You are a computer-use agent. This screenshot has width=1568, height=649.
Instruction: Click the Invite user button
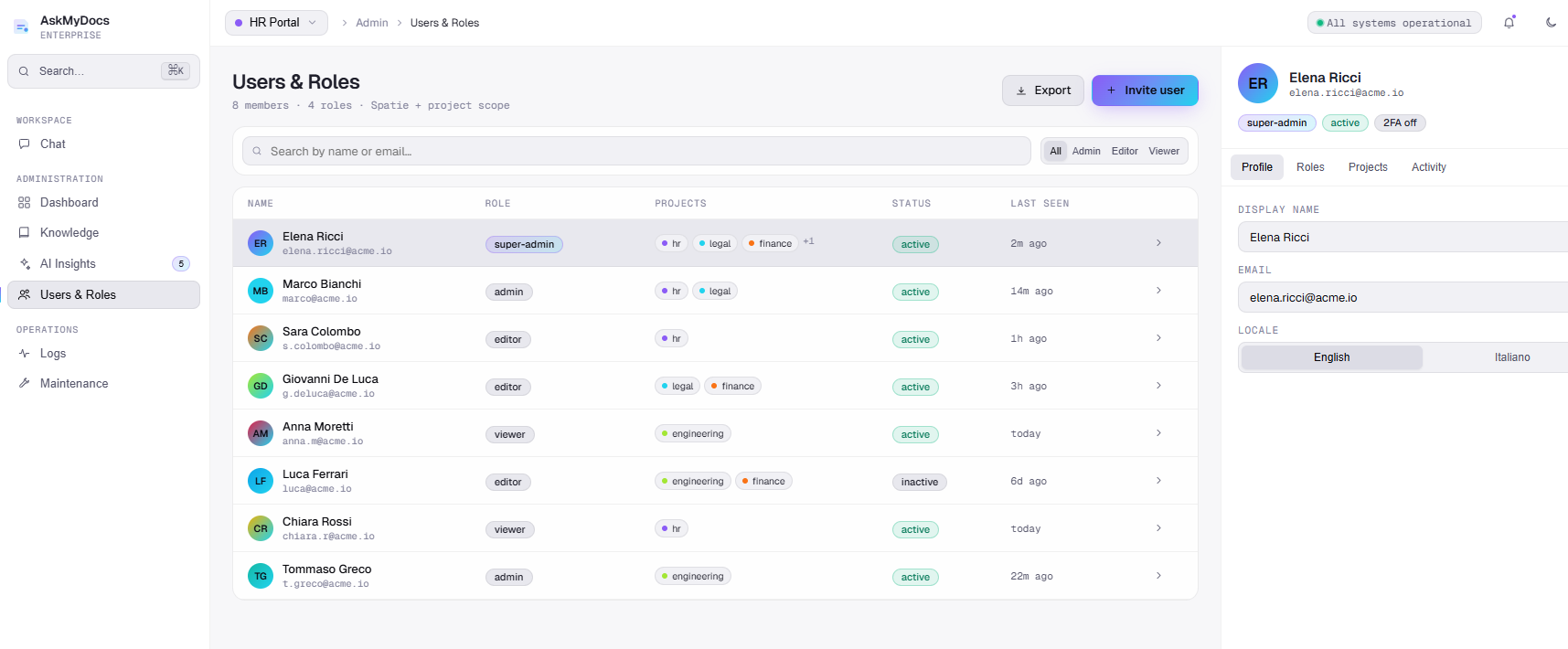pyautogui.click(x=1145, y=90)
